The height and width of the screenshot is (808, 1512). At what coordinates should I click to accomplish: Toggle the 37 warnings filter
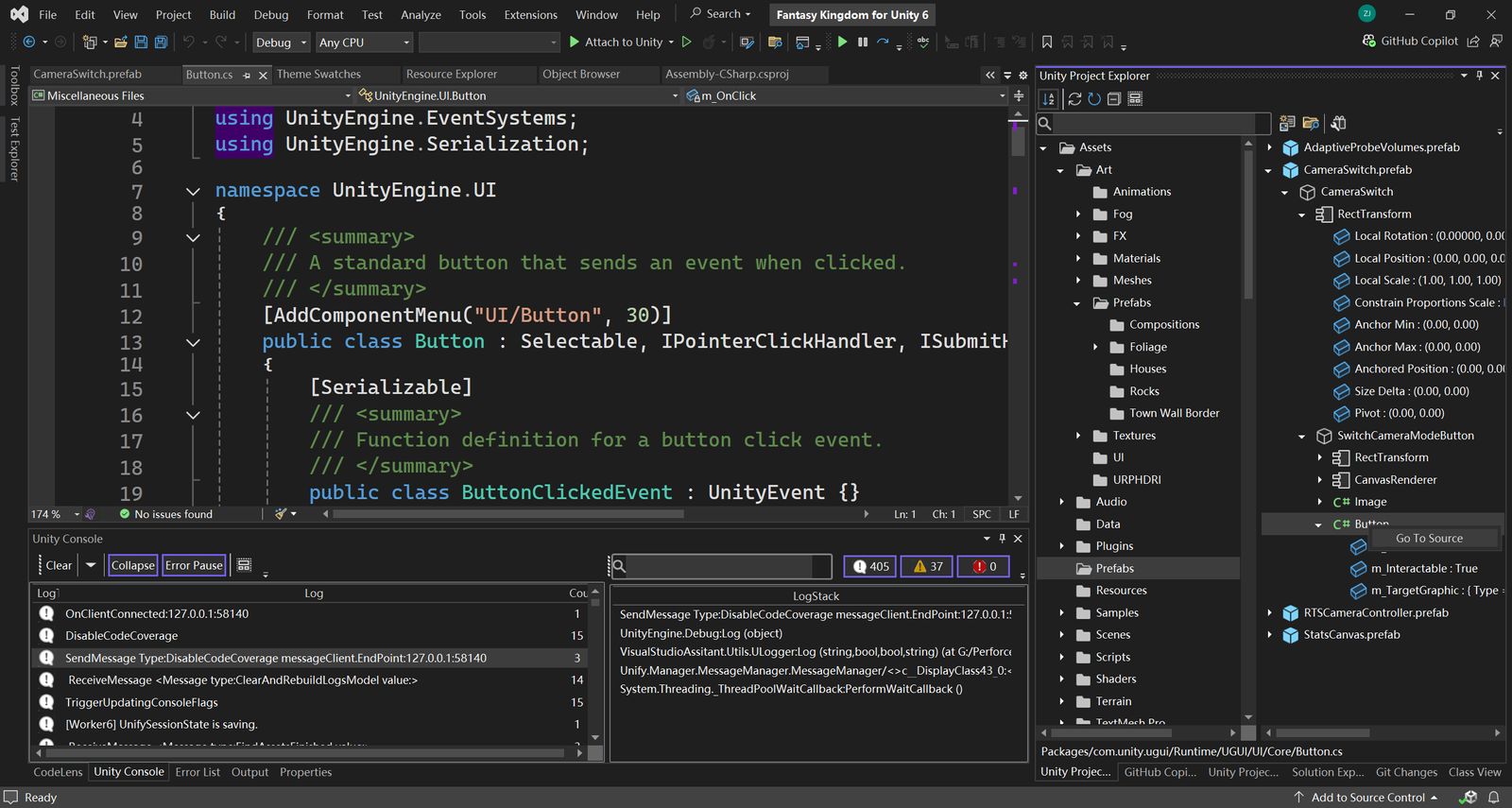[927, 567]
